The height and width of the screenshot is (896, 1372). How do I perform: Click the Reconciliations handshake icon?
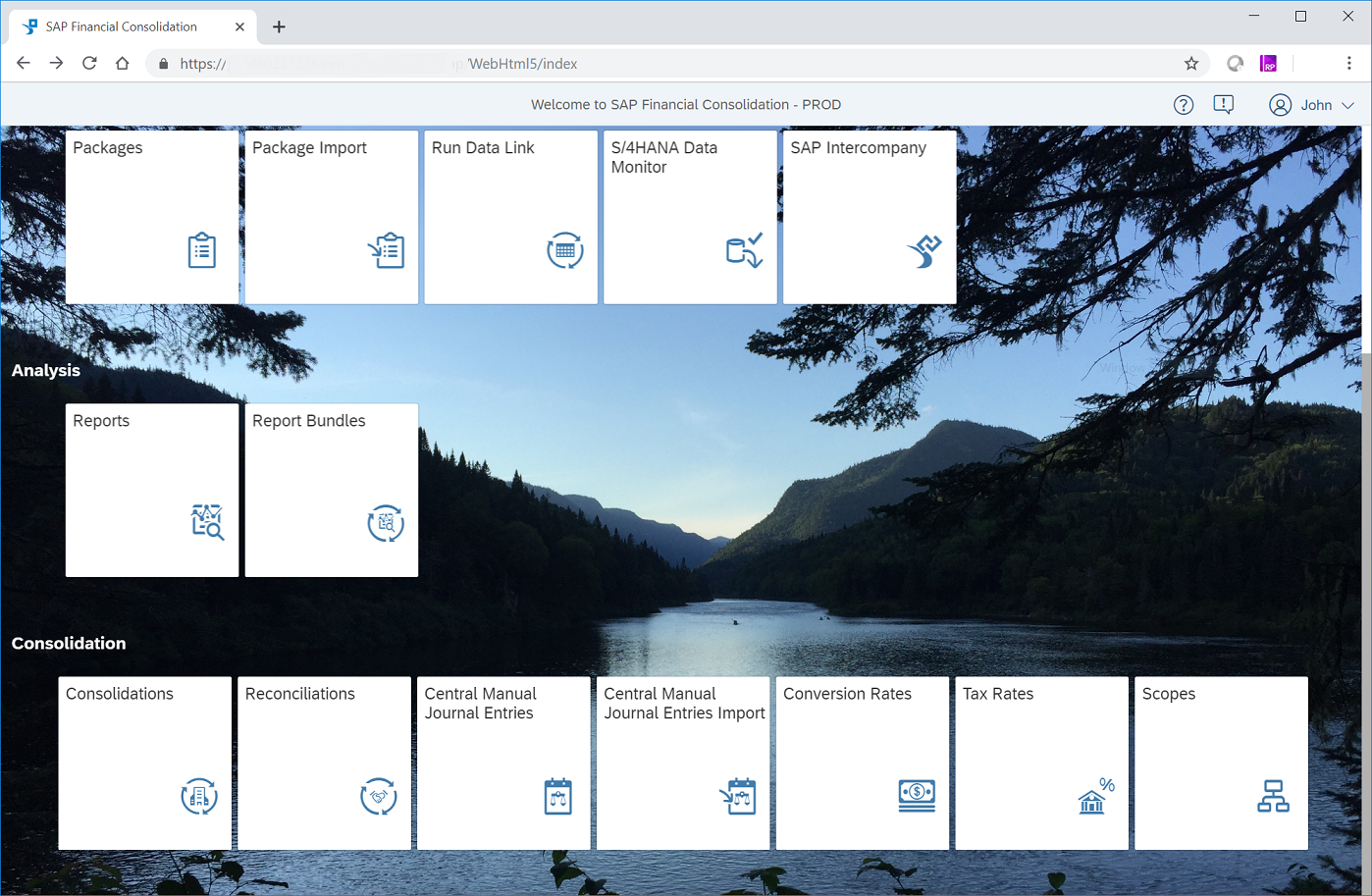(379, 796)
